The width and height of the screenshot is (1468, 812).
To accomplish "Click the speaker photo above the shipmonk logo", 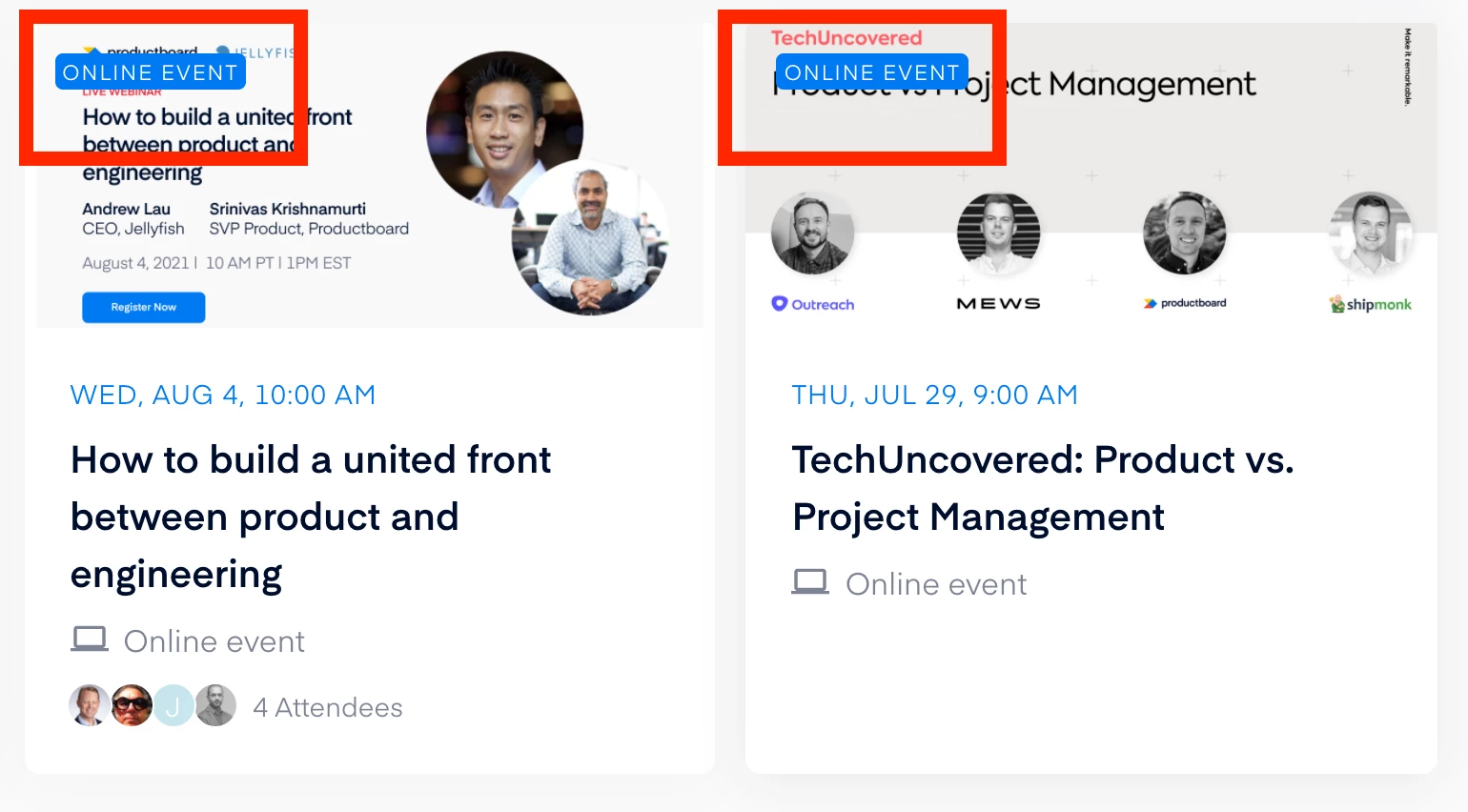I will (1371, 233).
